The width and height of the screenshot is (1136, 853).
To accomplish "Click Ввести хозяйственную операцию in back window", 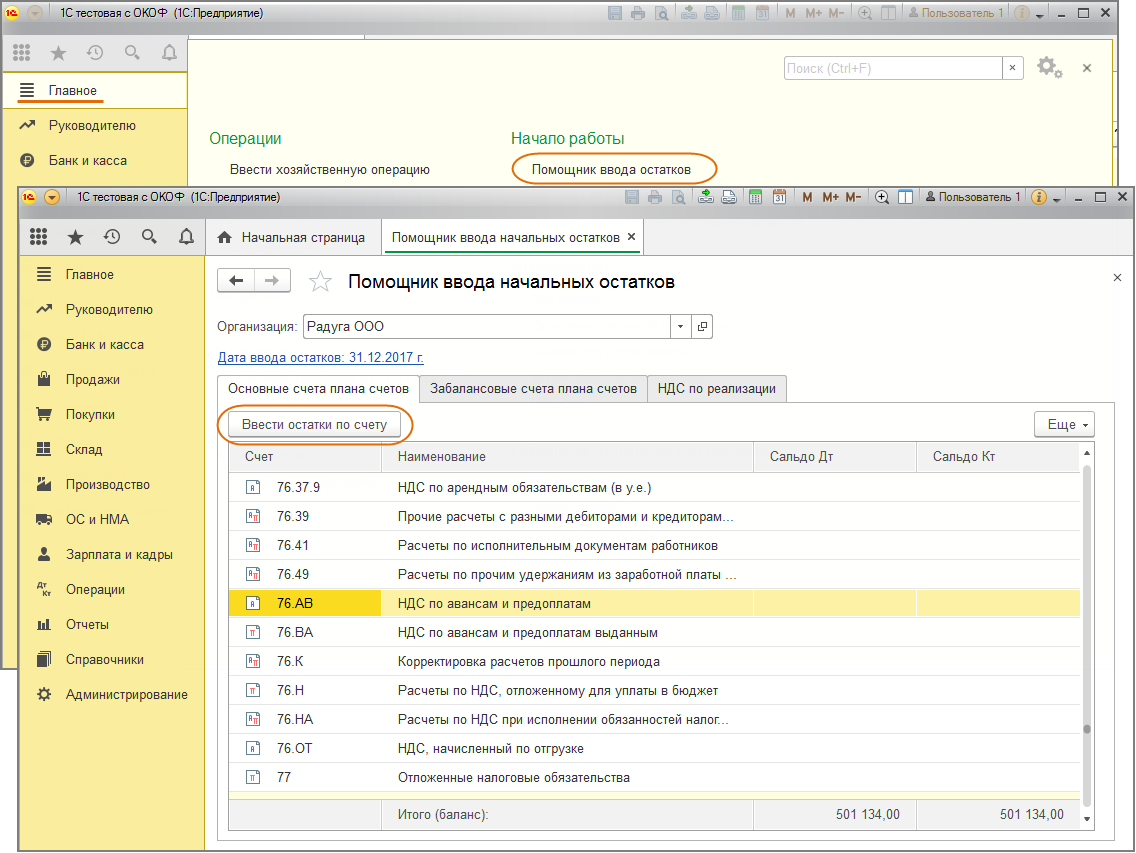I will click(x=330, y=170).
